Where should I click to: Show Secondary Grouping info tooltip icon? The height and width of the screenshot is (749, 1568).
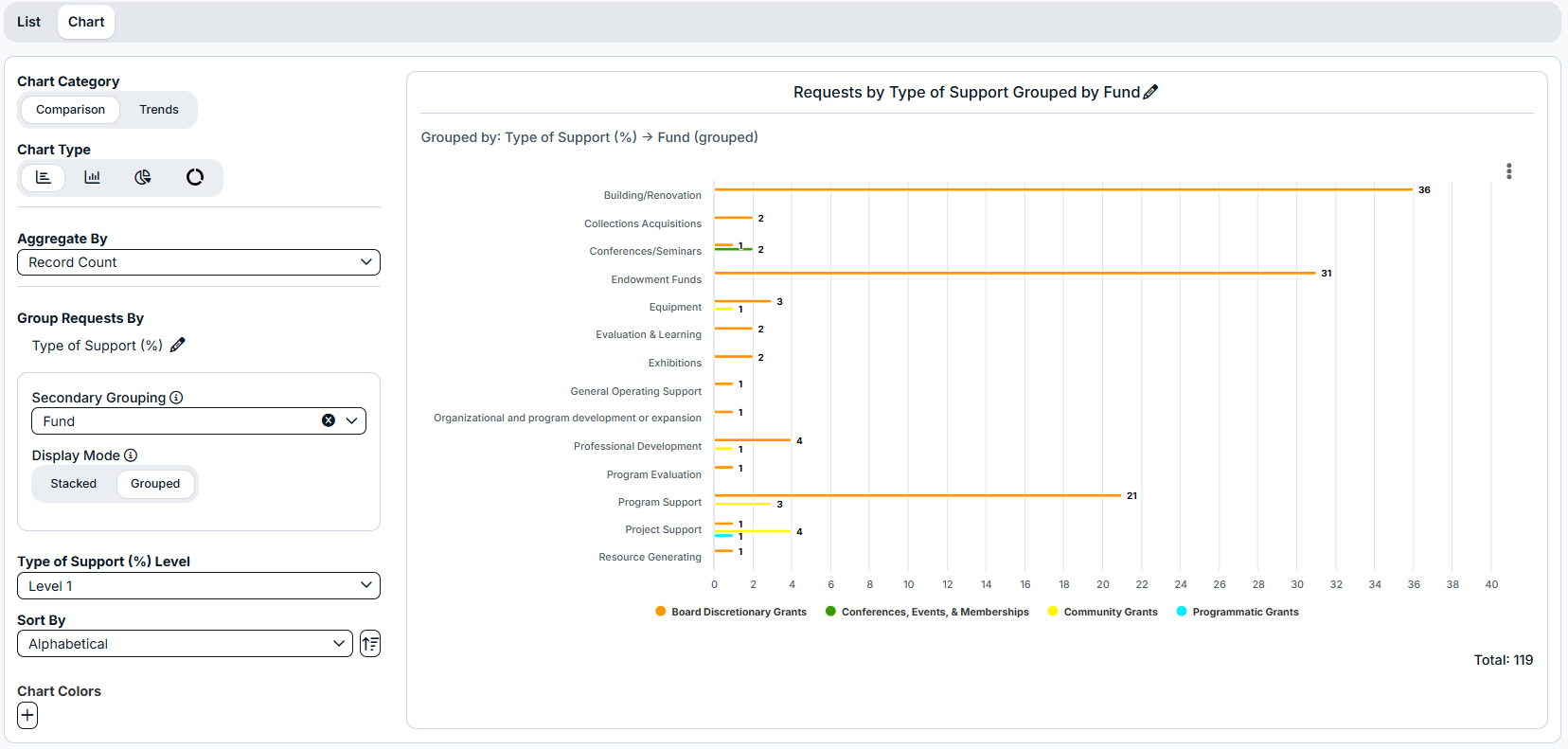click(176, 398)
